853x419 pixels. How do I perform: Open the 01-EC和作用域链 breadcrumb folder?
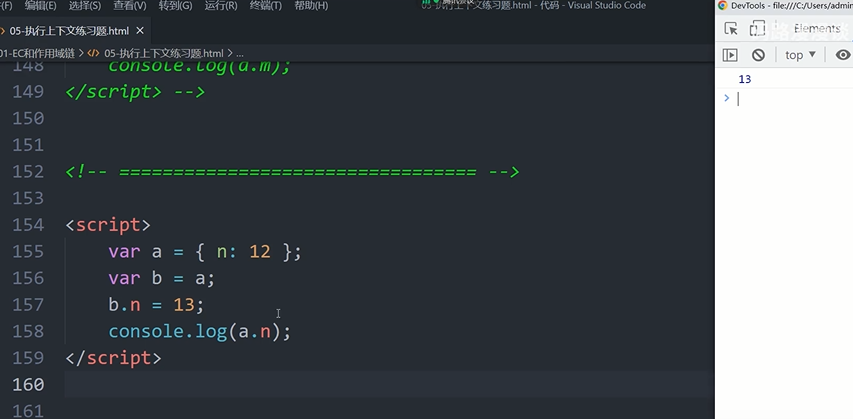pos(37,53)
